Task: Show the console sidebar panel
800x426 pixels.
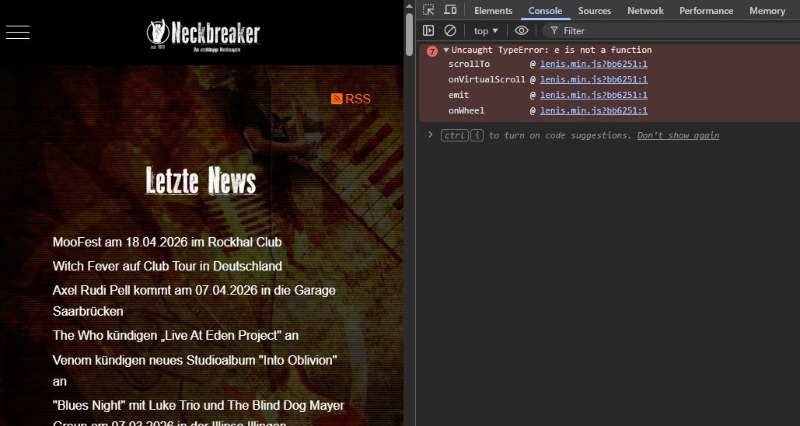Action: pyautogui.click(x=428, y=31)
